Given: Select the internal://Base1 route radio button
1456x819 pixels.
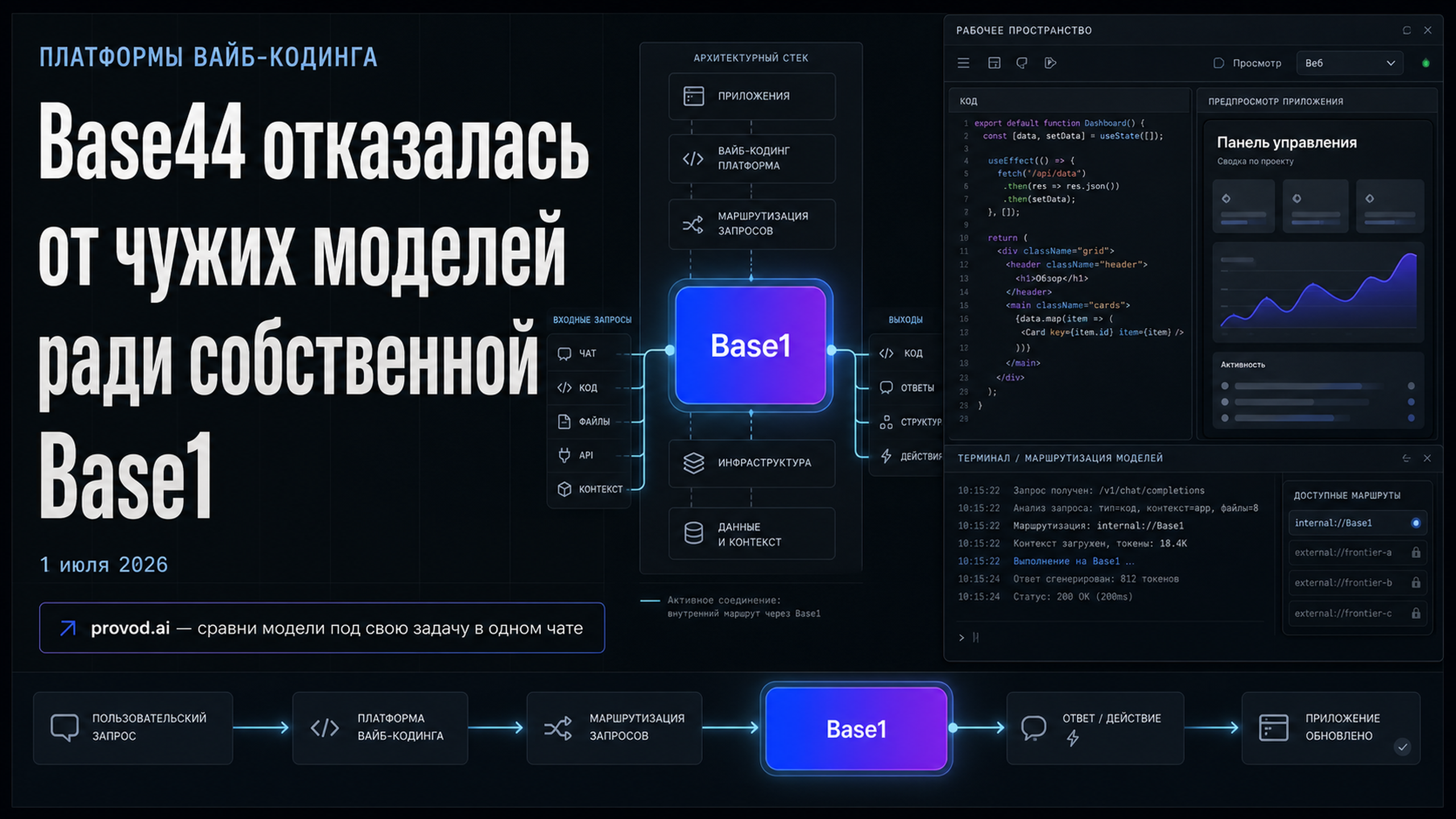Looking at the screenshot, I should tap(1416, 523).
